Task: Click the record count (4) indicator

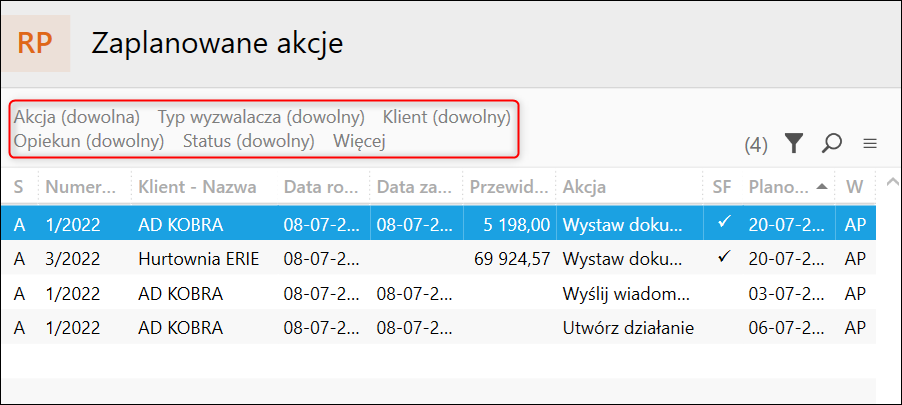Action: (756, 145)
